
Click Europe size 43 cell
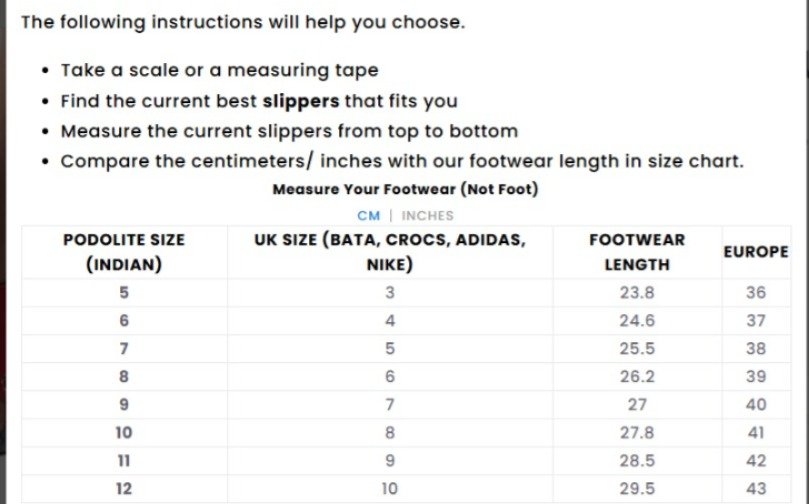point(756,489)
